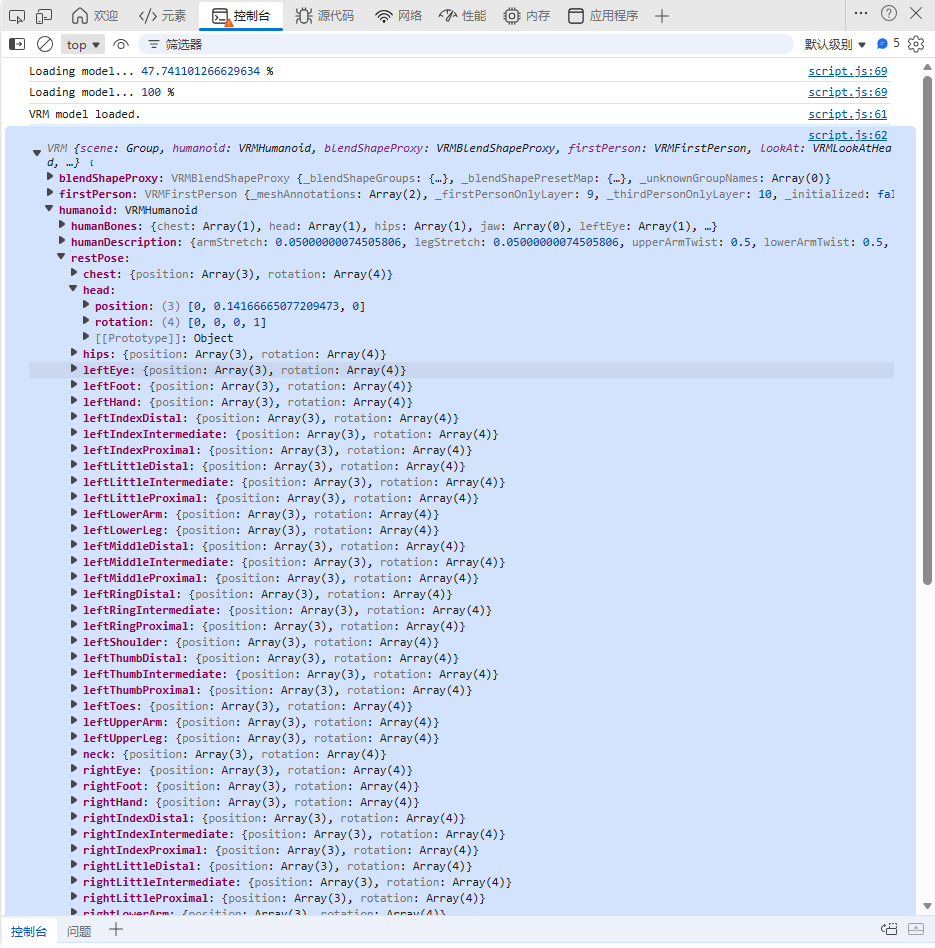Toggle device emulation icon
935x948 pixels.
tap(44, 16)
